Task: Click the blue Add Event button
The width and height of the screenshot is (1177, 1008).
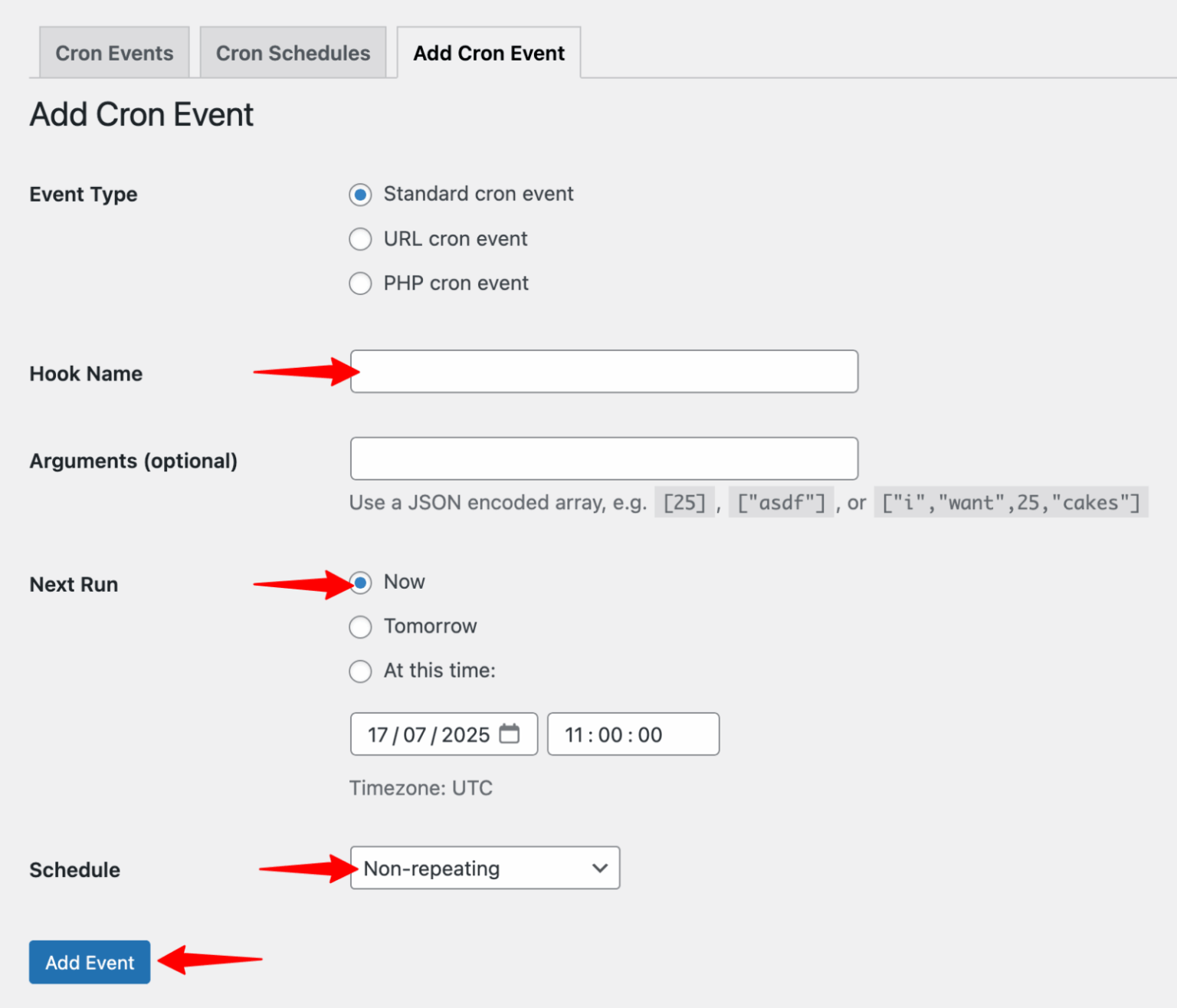Action: (89, 962)
